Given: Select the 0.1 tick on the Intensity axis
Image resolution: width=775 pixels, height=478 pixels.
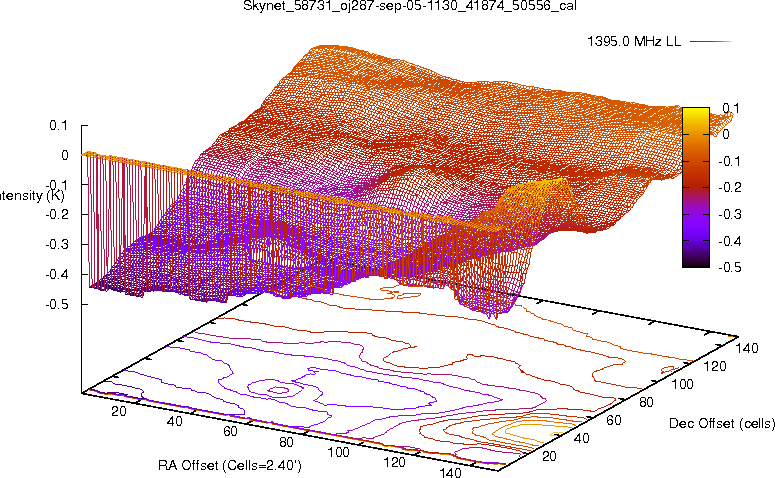Looking at the screenshot, I should (58, 126).
